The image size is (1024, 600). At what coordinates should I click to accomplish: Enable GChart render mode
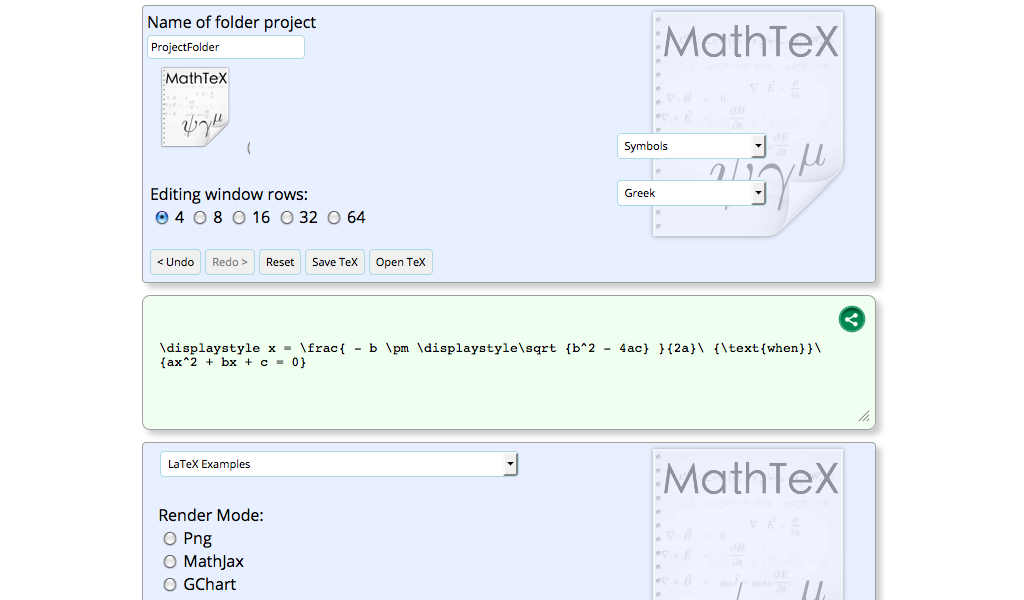tap(170, 584)
